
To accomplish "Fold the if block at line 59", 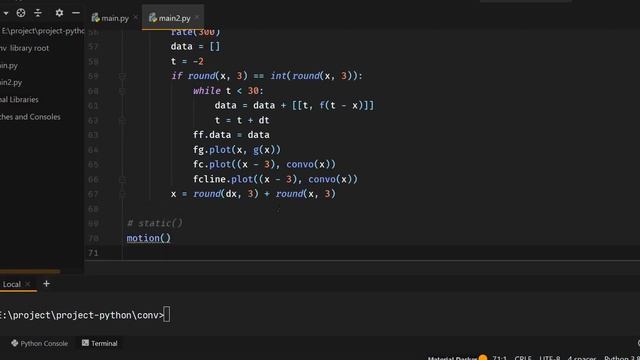I will click(122, 76).
